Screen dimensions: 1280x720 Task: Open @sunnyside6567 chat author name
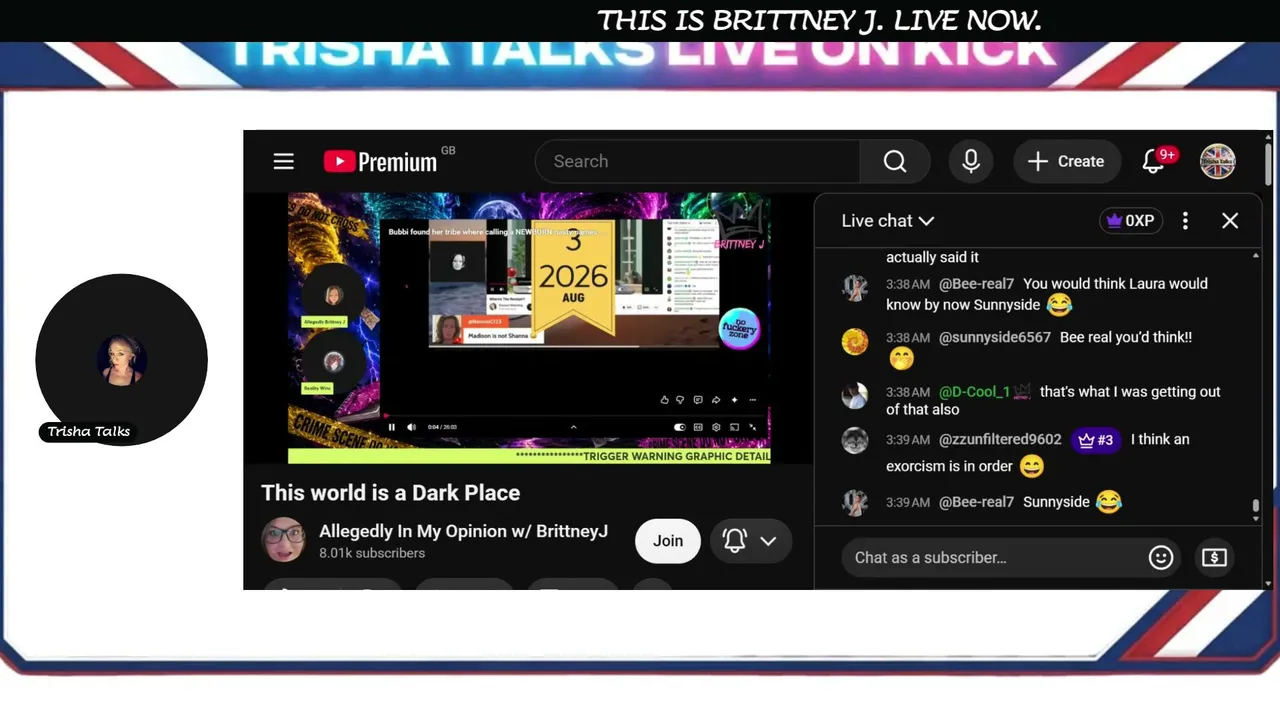(995, 338)
